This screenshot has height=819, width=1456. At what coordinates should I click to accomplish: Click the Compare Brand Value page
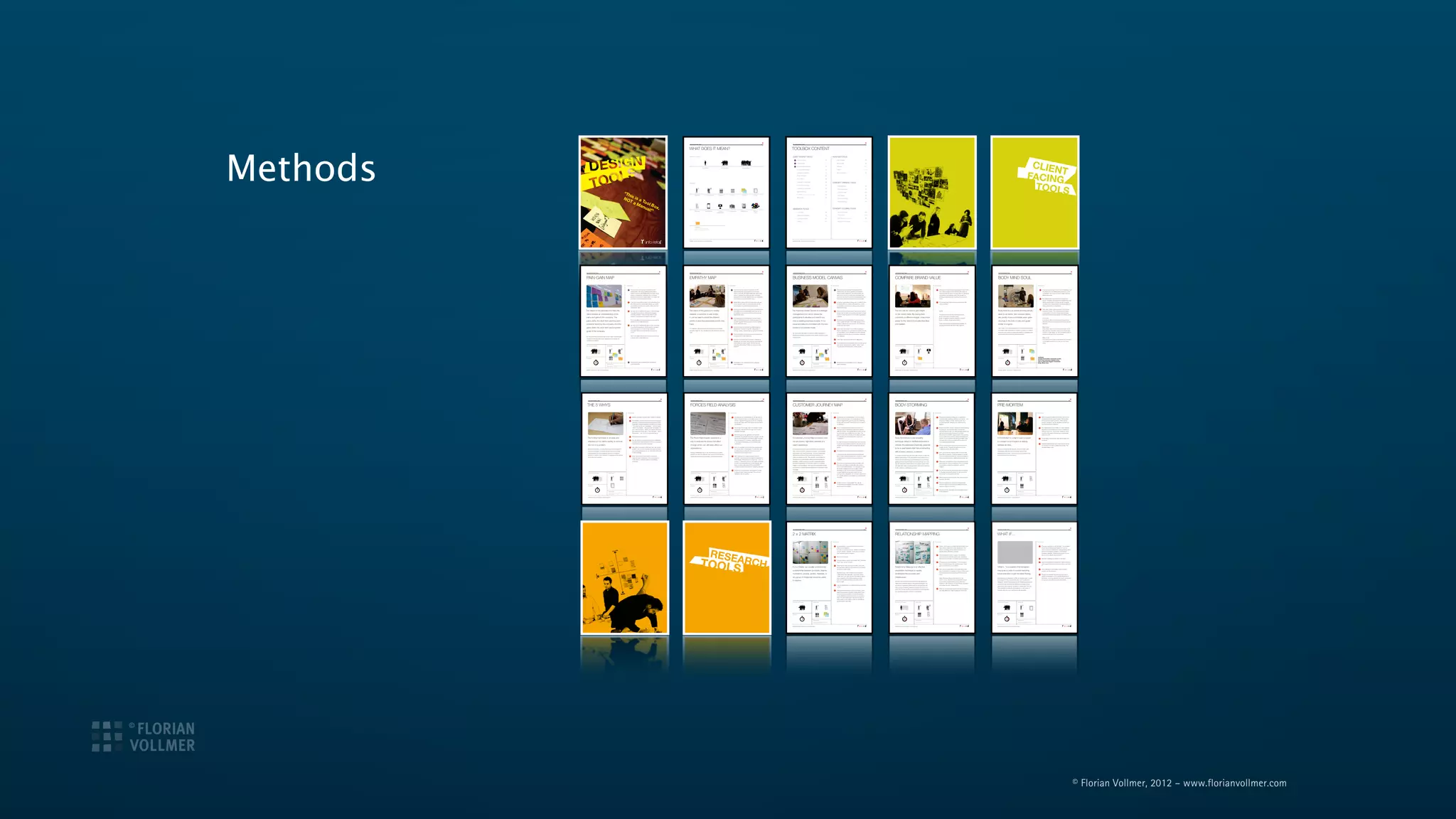(931, 321)
